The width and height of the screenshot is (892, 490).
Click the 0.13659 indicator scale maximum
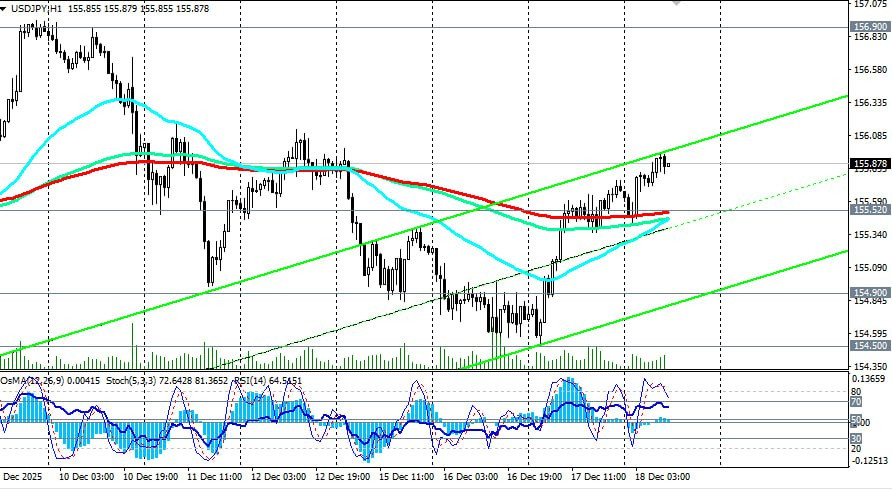(x=869, y=378)
